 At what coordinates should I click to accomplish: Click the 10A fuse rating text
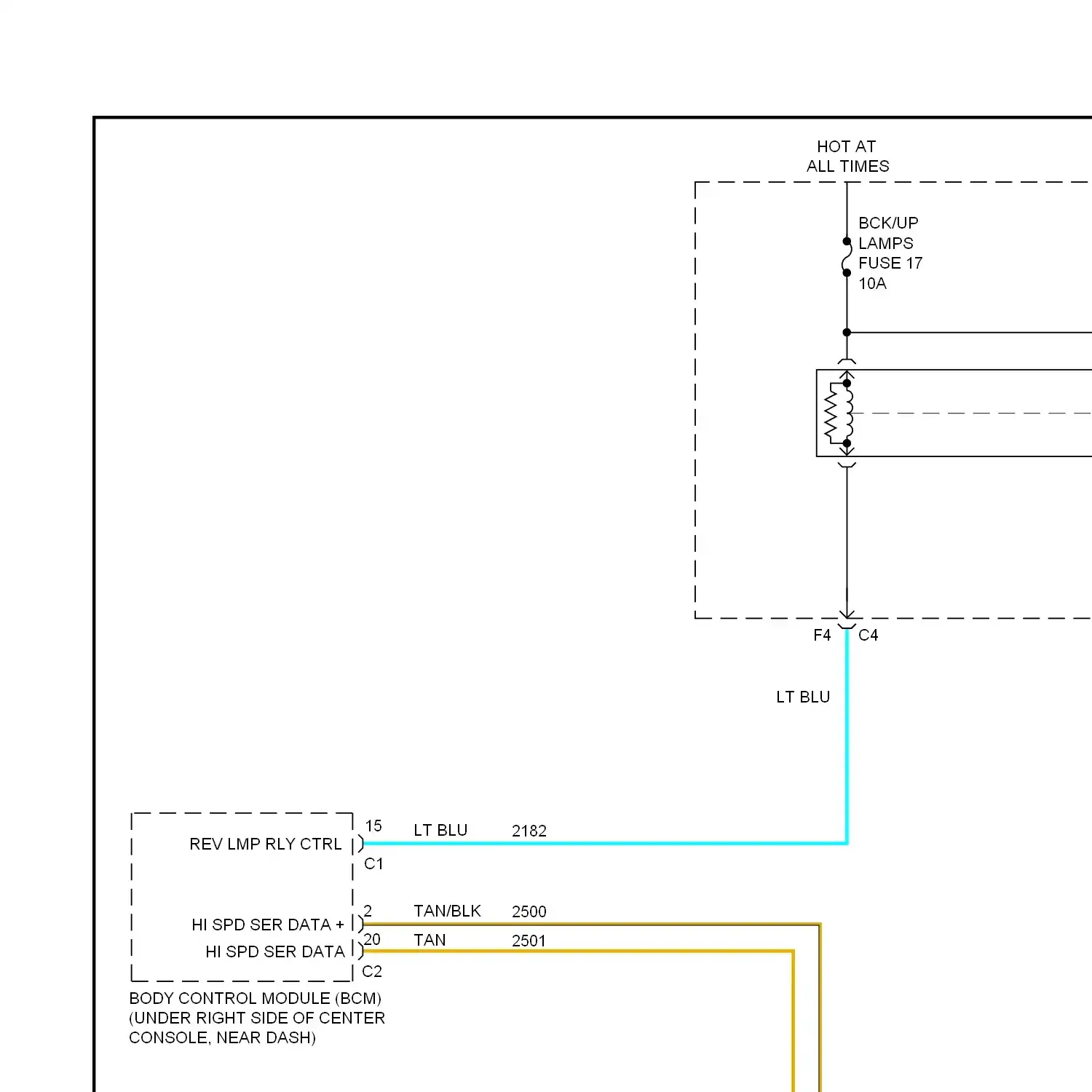click(x=872, y=284)
